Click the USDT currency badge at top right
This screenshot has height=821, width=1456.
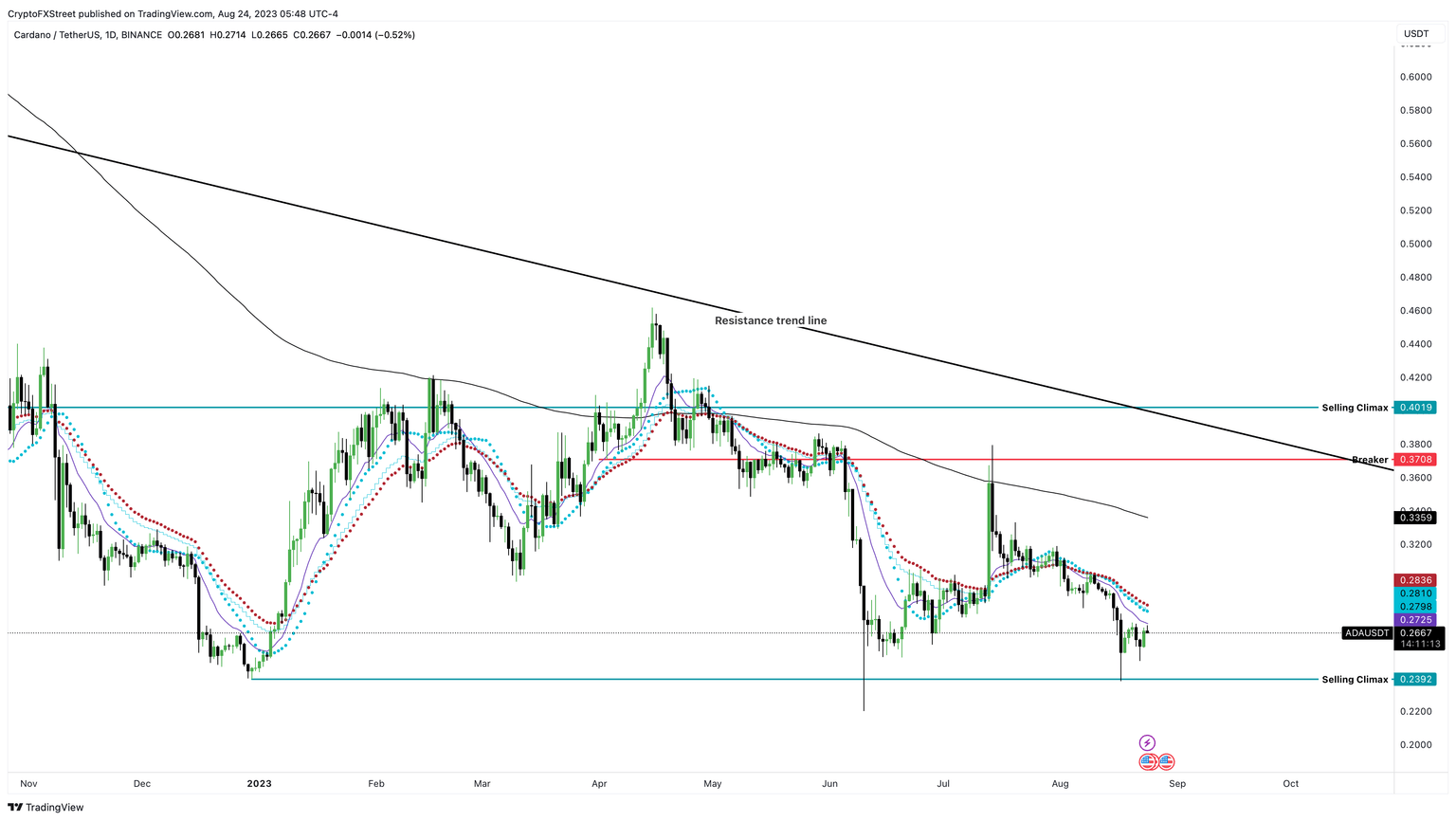pos(1415,33)
